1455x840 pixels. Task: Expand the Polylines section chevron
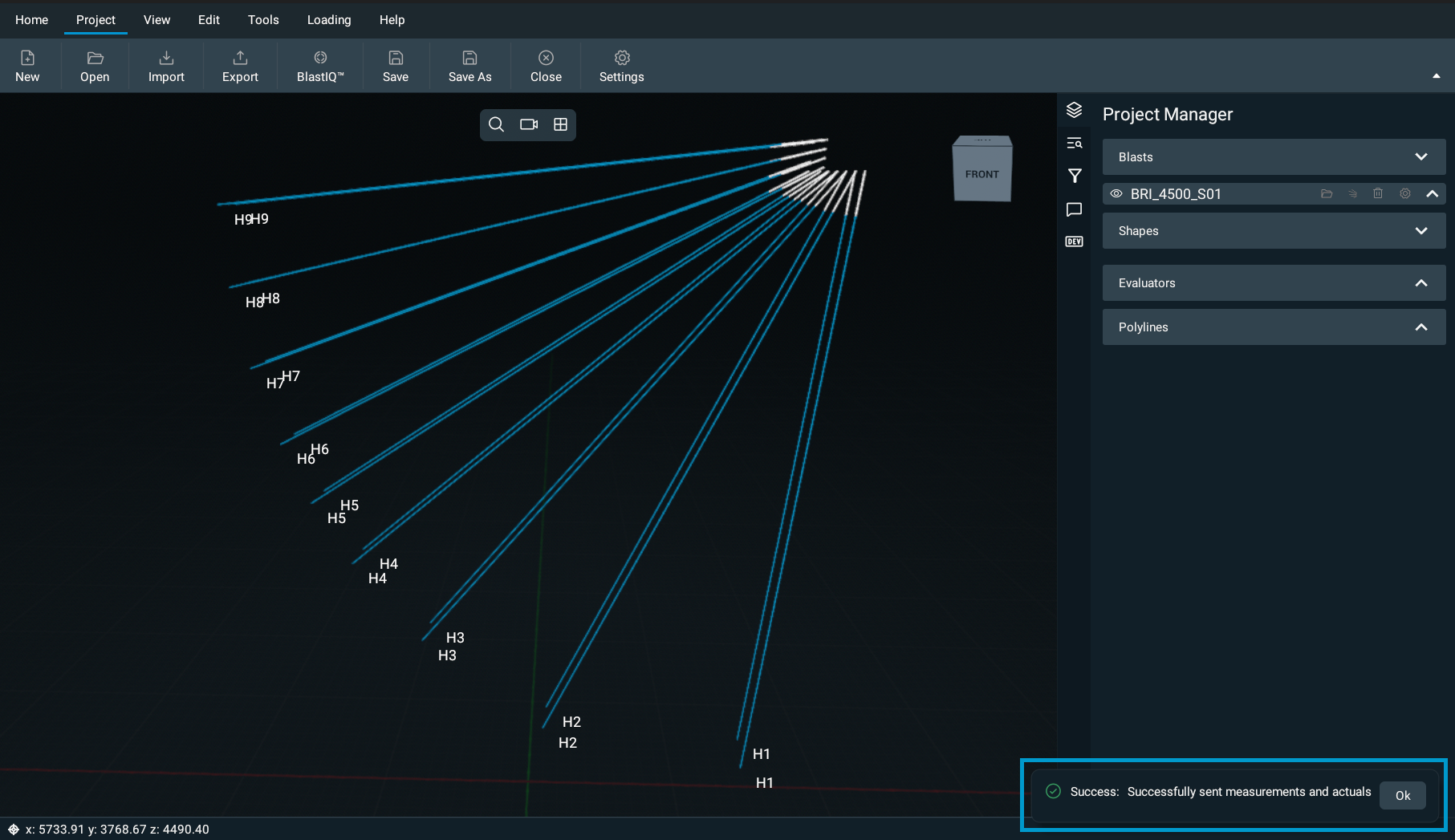[x=1421, y=327]
